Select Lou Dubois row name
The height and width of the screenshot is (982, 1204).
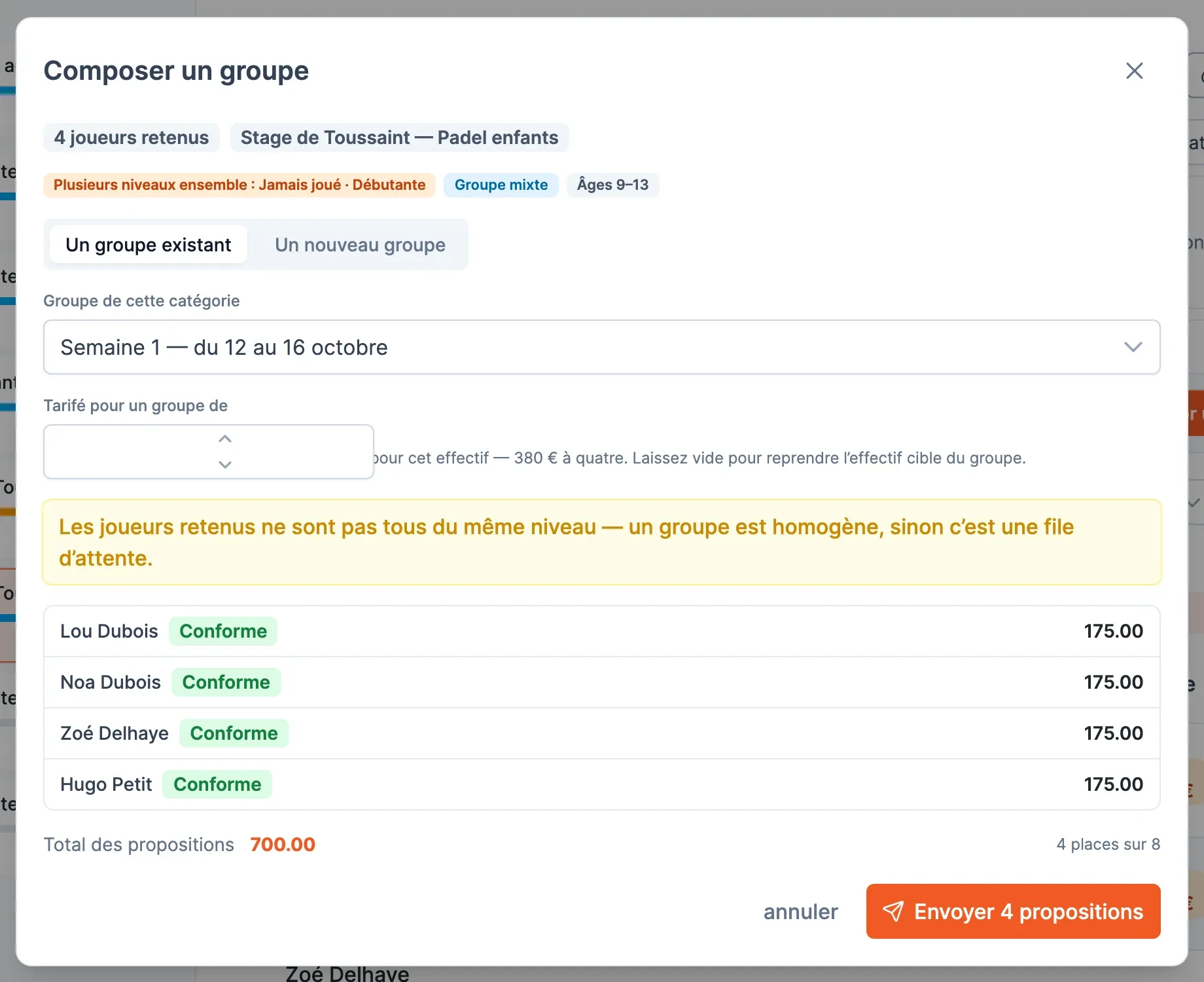[x=109, y=631]
